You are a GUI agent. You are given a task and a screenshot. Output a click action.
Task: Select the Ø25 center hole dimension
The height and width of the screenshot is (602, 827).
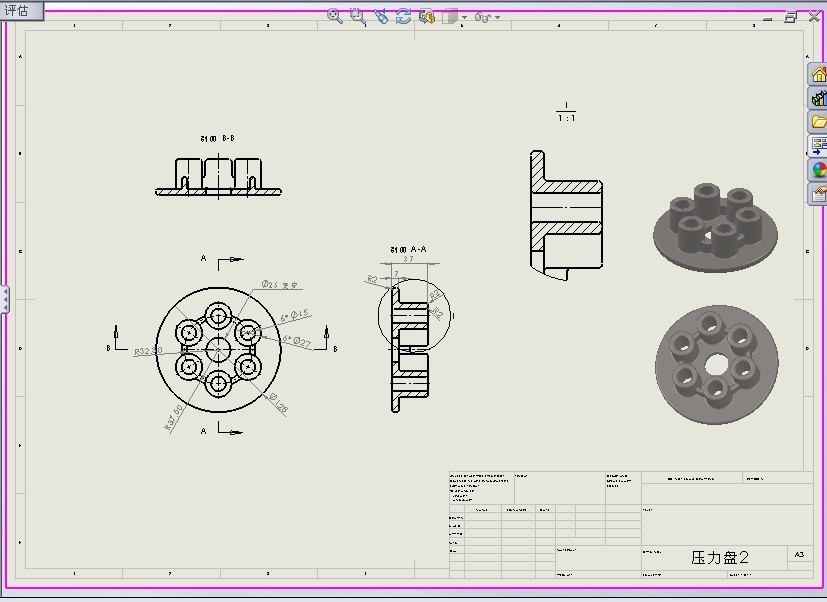tap(280, 285)
